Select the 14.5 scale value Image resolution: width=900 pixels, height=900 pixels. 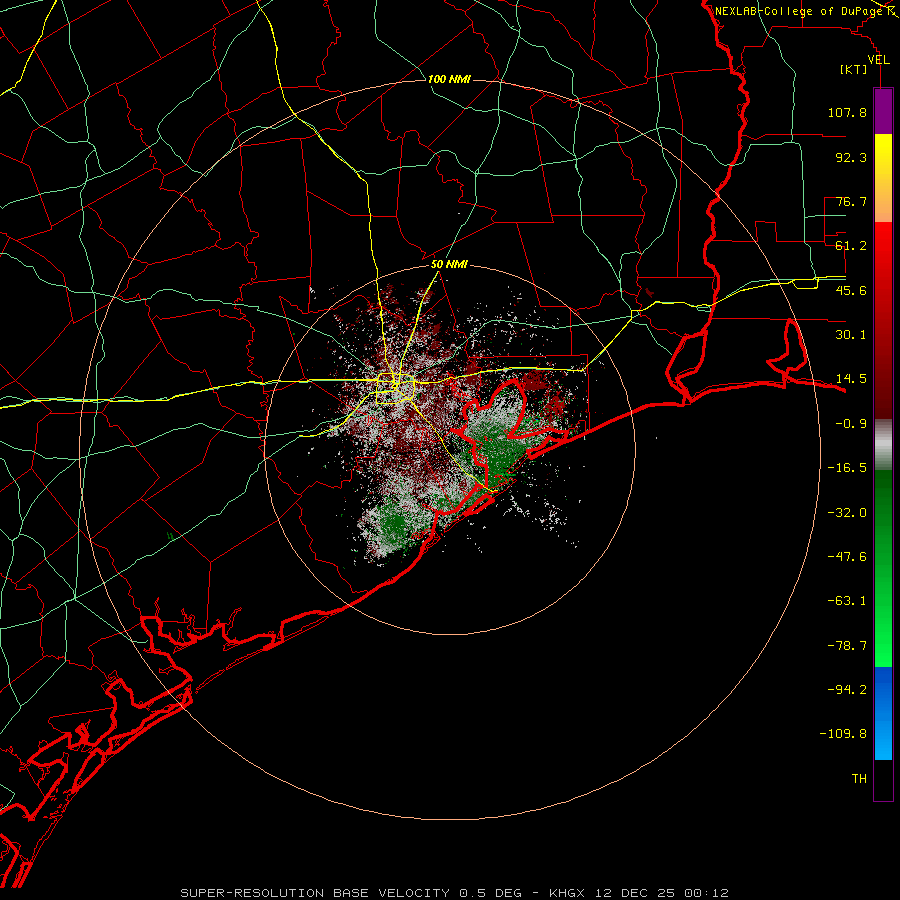(851, 379)
